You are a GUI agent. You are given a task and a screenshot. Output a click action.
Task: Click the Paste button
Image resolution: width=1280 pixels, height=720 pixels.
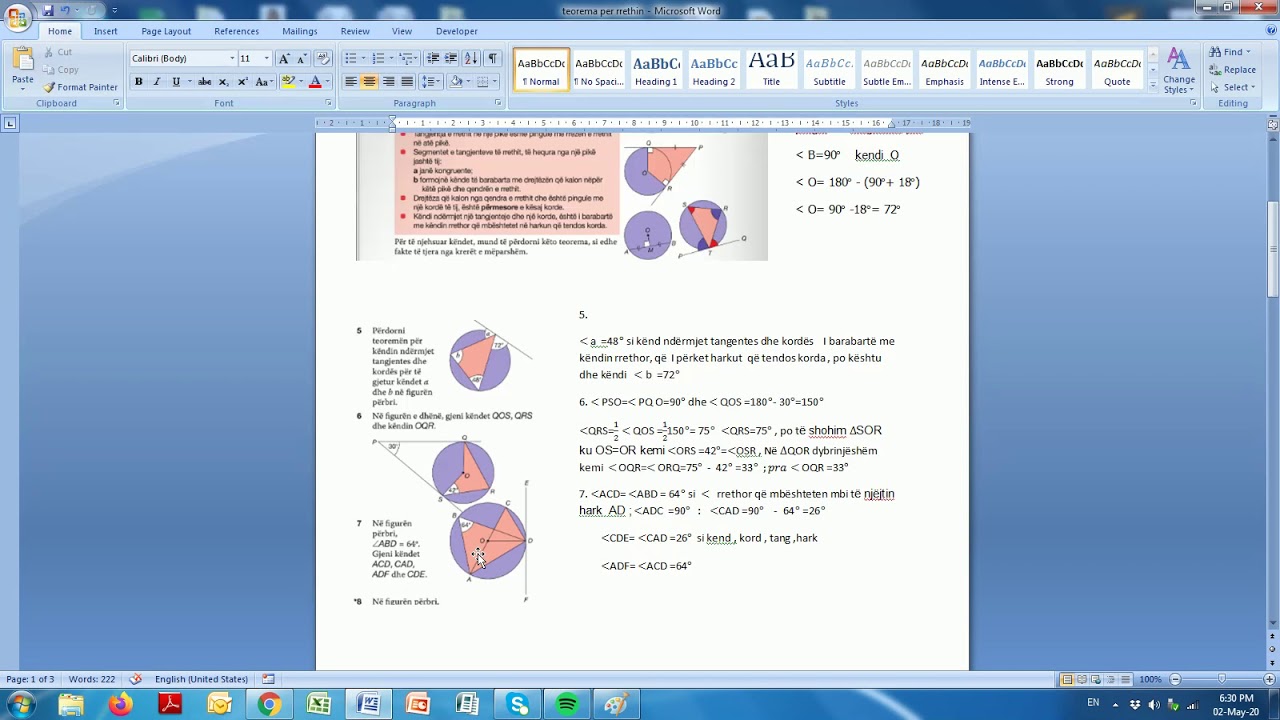click(x=22, y=70)
